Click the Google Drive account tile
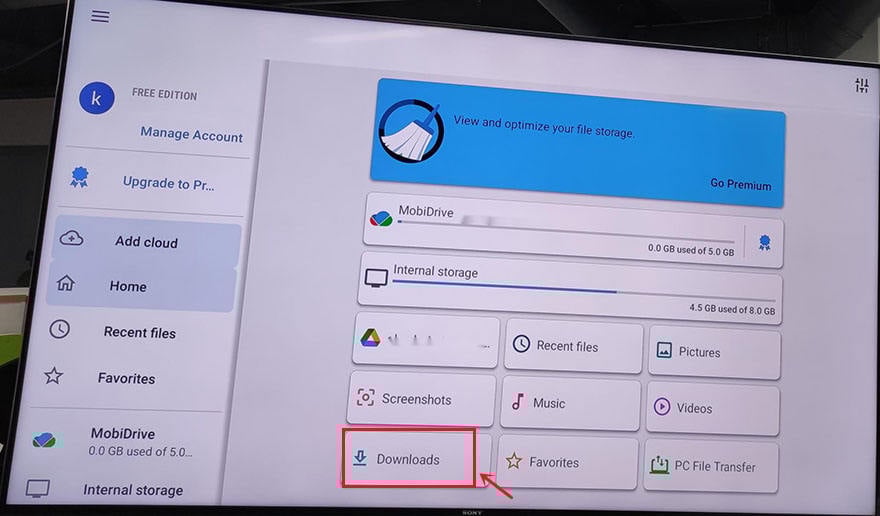The image size is (880, 516). click(425, 342)
